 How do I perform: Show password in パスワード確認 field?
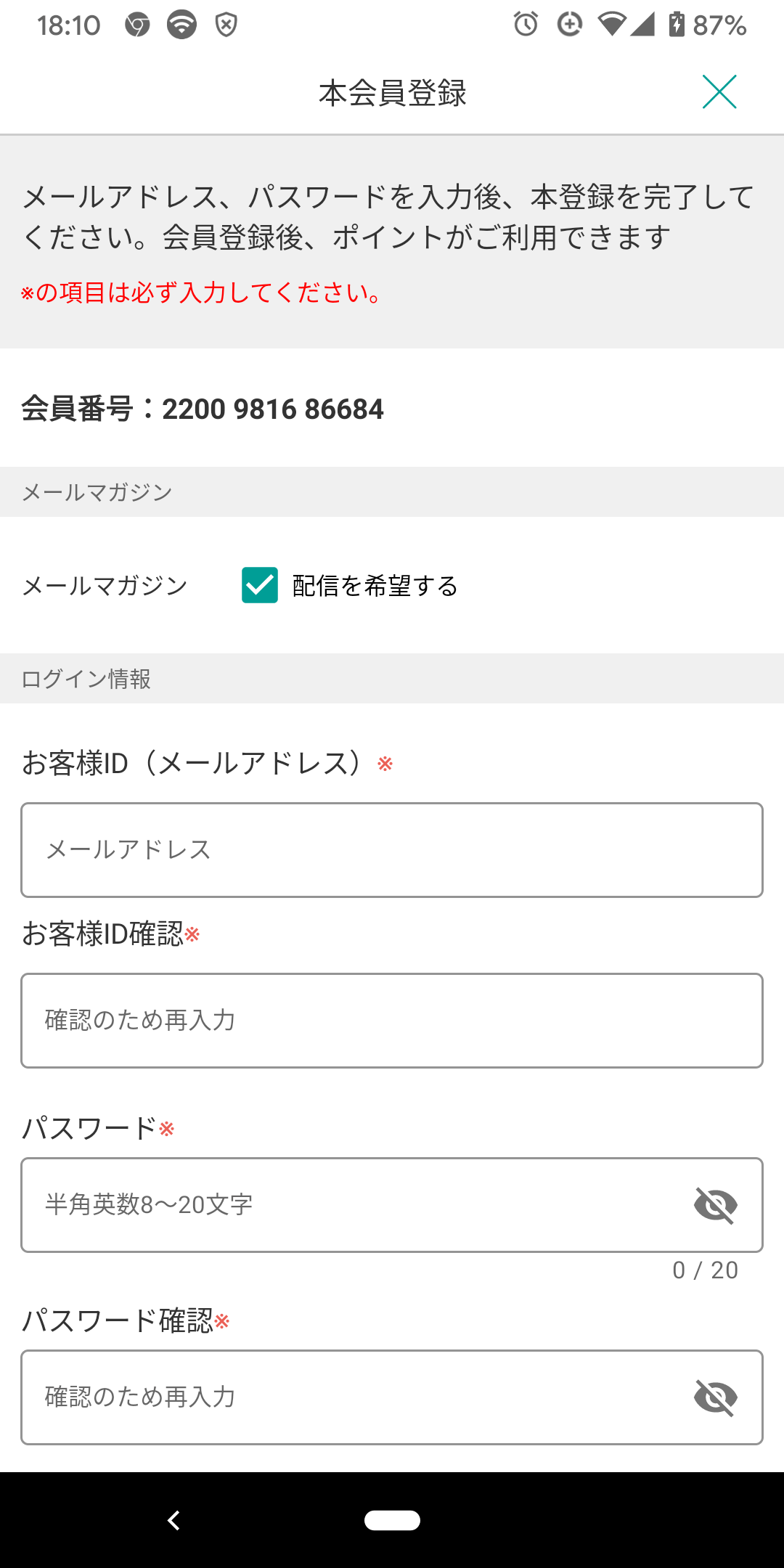716,1397
